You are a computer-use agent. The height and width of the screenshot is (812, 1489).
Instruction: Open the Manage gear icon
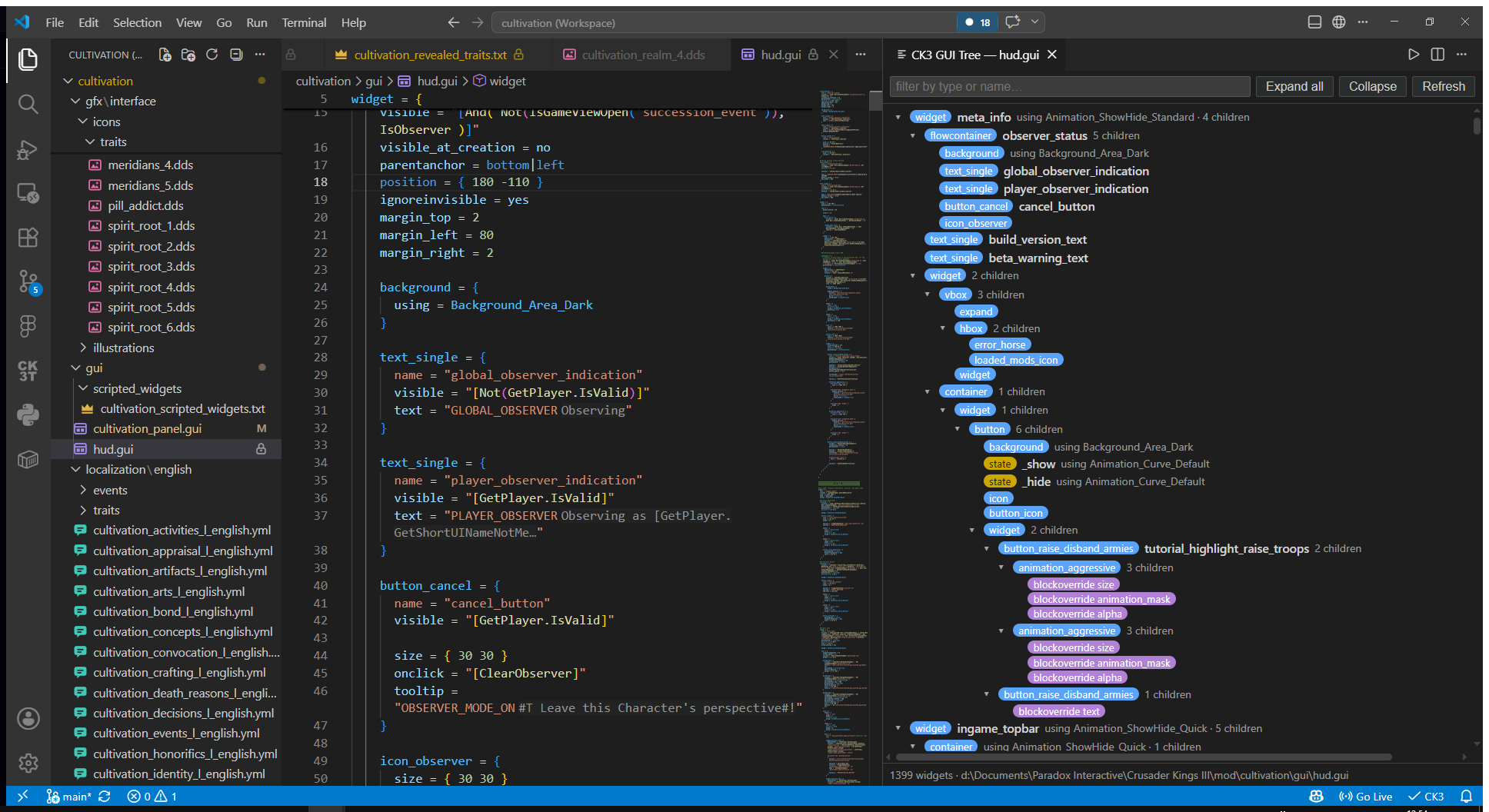point(28,763)
